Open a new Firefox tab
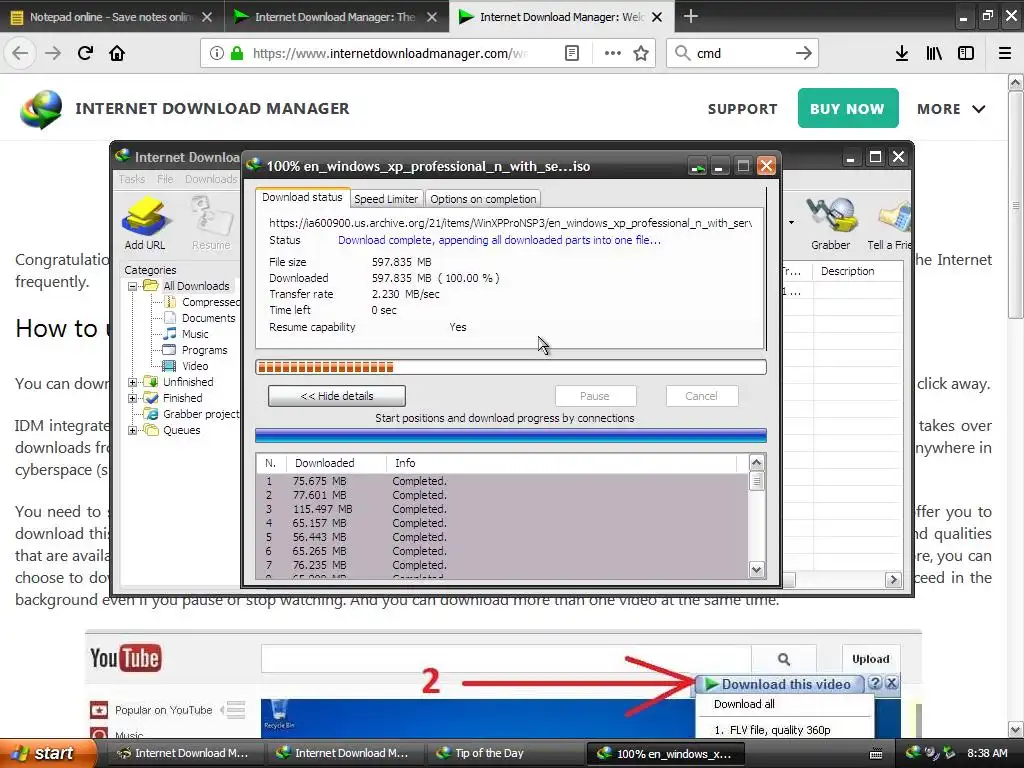Viewport: 1024px width, 768px height. click(690, 16)
